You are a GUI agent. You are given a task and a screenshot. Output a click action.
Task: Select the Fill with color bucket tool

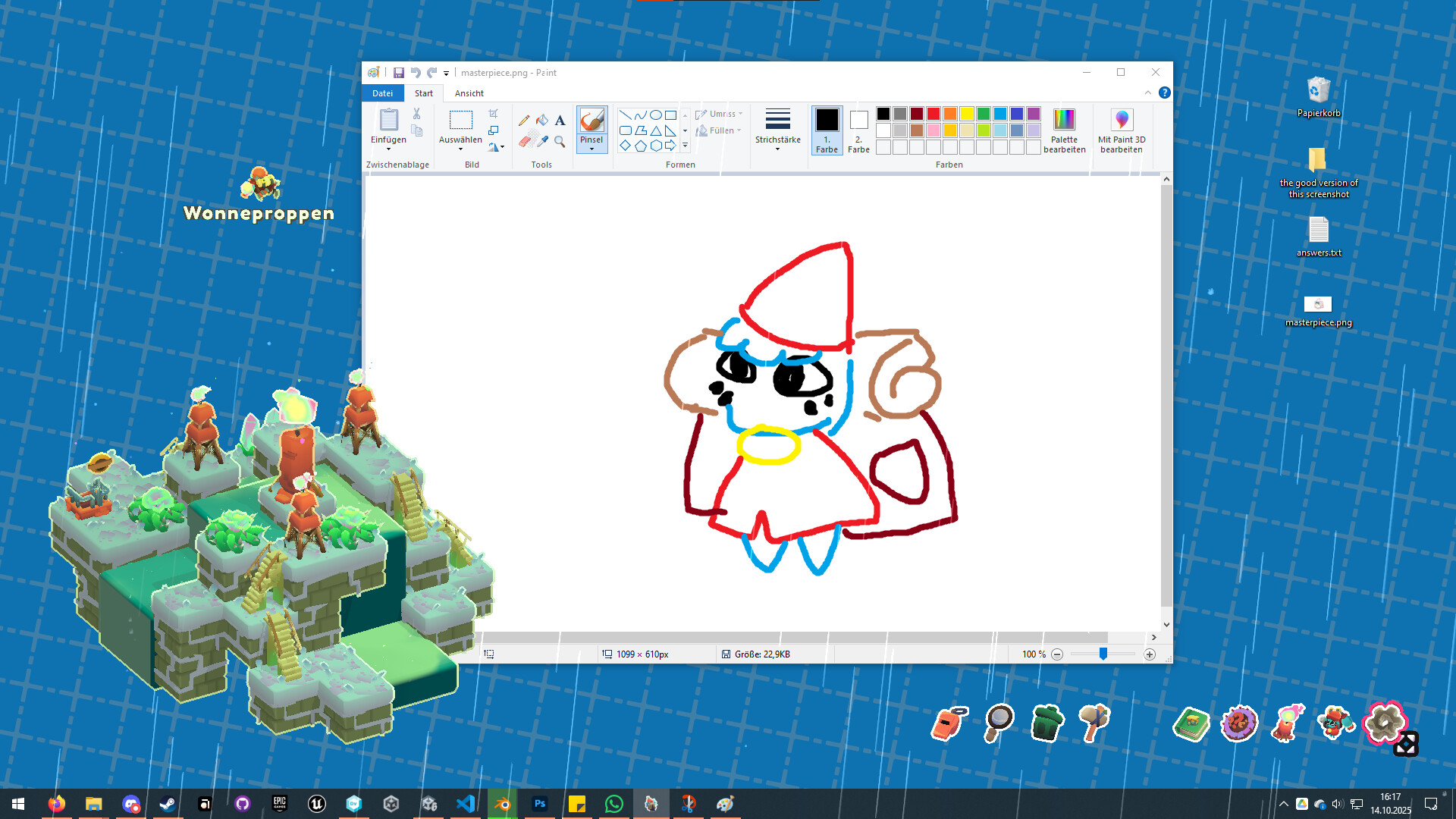click(x=543, y=120)
